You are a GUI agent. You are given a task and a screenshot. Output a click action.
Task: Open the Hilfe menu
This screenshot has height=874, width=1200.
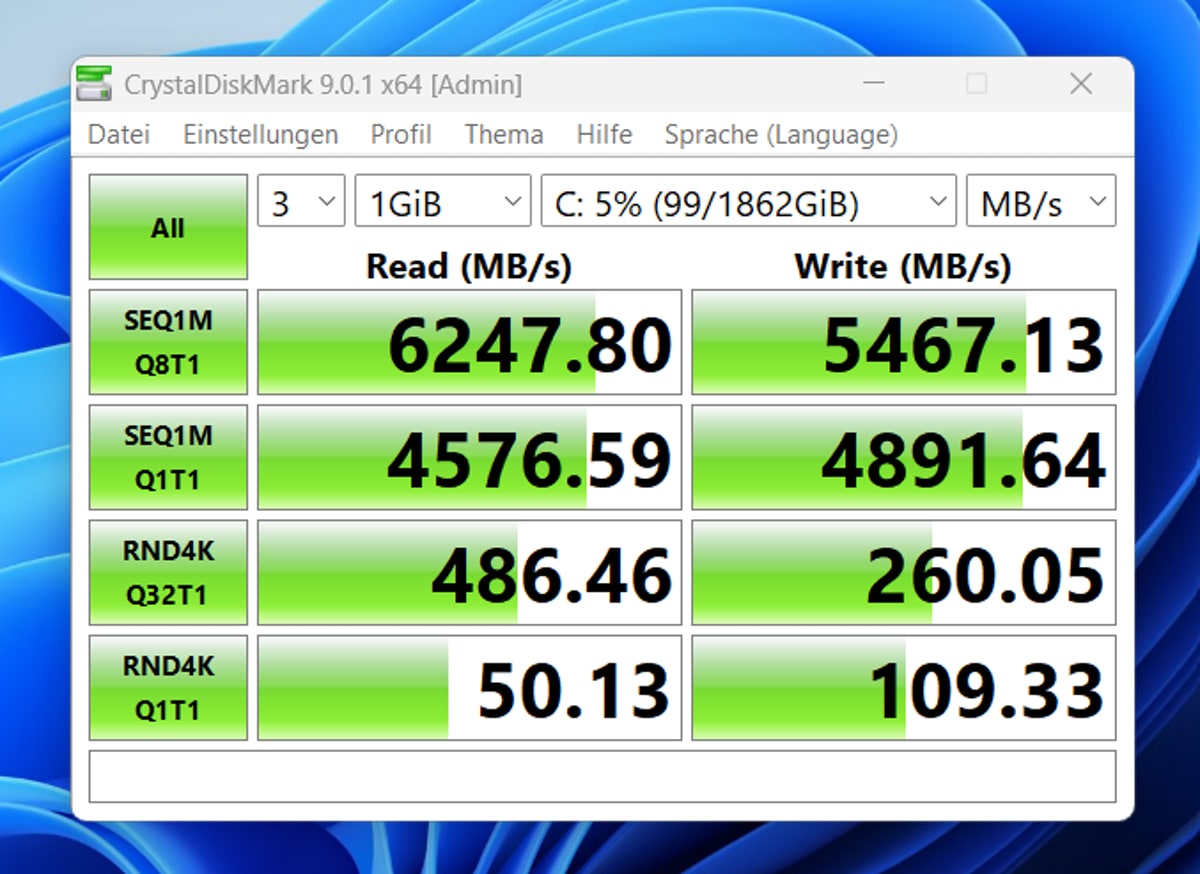[x=604, y=135]
